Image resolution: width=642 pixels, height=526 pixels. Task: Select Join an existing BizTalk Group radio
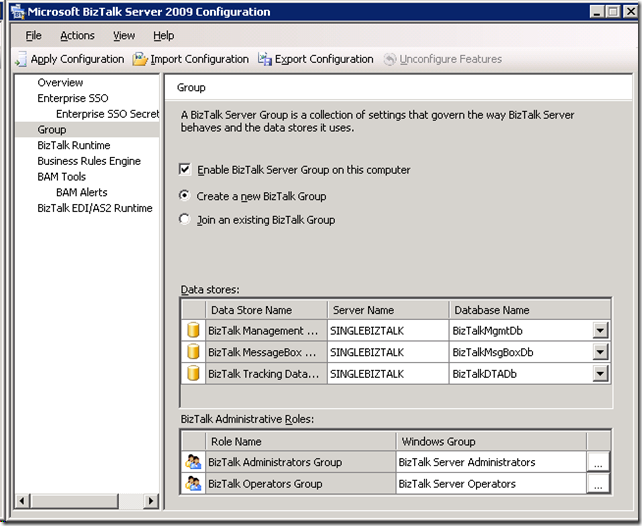[x=185, y=219]
